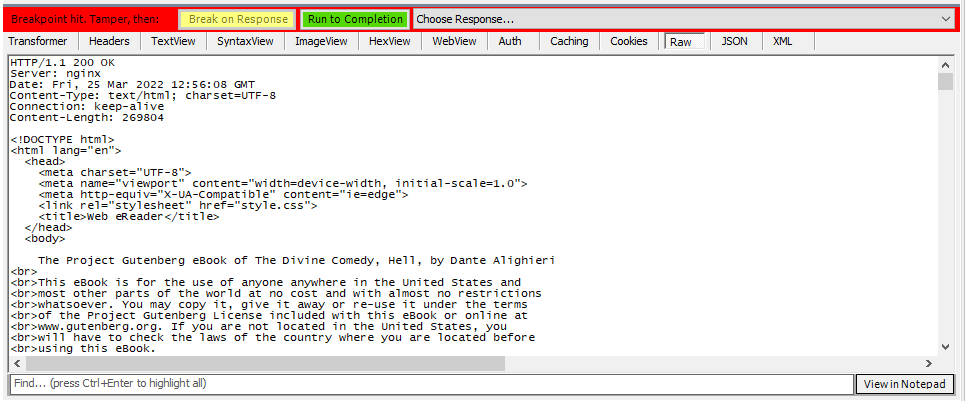Click the Date header line
The width and height of the screenshot is (965, 401).
tap(132, 84)
